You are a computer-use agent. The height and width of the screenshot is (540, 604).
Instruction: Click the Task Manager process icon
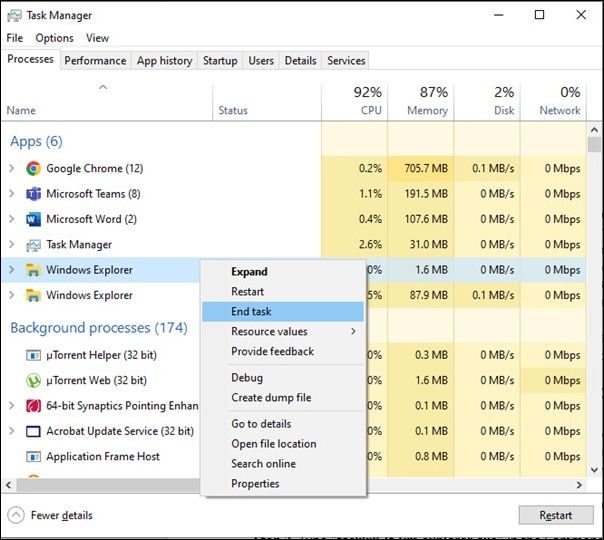click(33, 245)
